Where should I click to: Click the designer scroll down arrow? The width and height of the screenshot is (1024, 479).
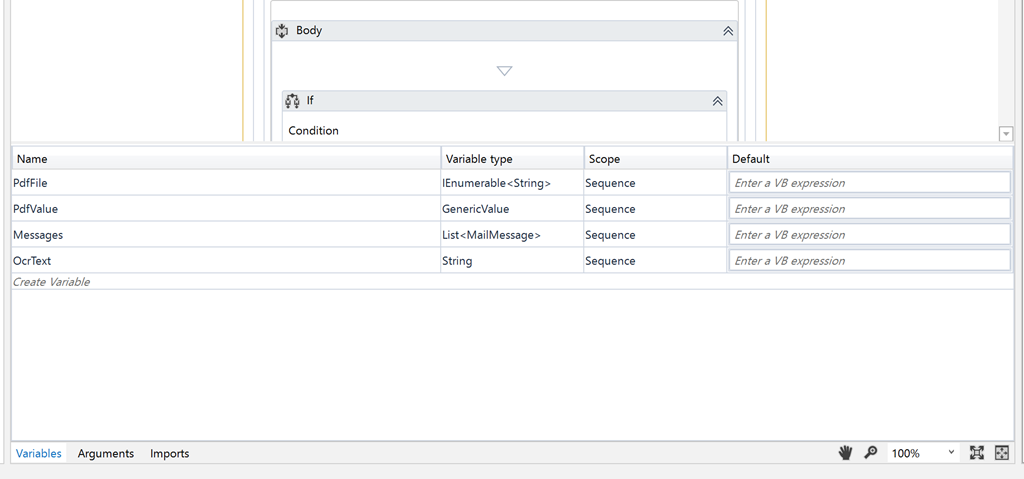click(1006, 134)
